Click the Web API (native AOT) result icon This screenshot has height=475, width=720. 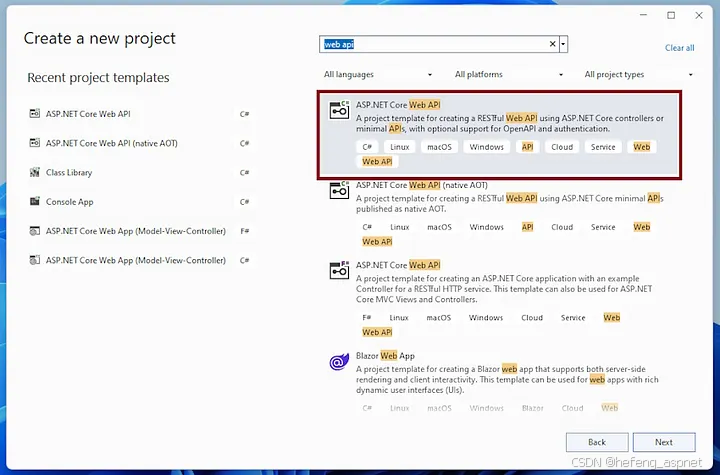click(x=339, y=190)
